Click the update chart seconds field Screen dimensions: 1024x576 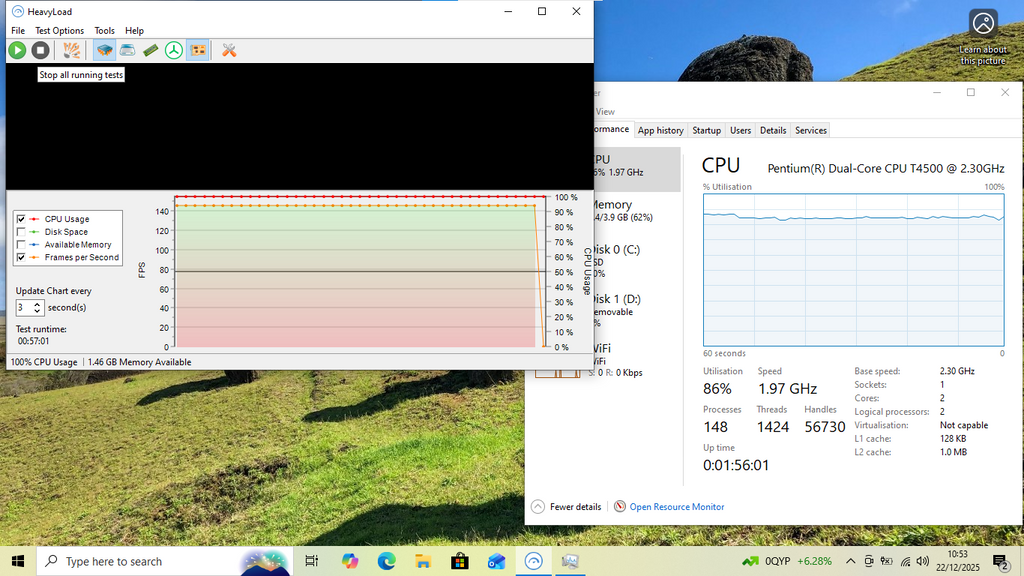[x=24, y=308]
